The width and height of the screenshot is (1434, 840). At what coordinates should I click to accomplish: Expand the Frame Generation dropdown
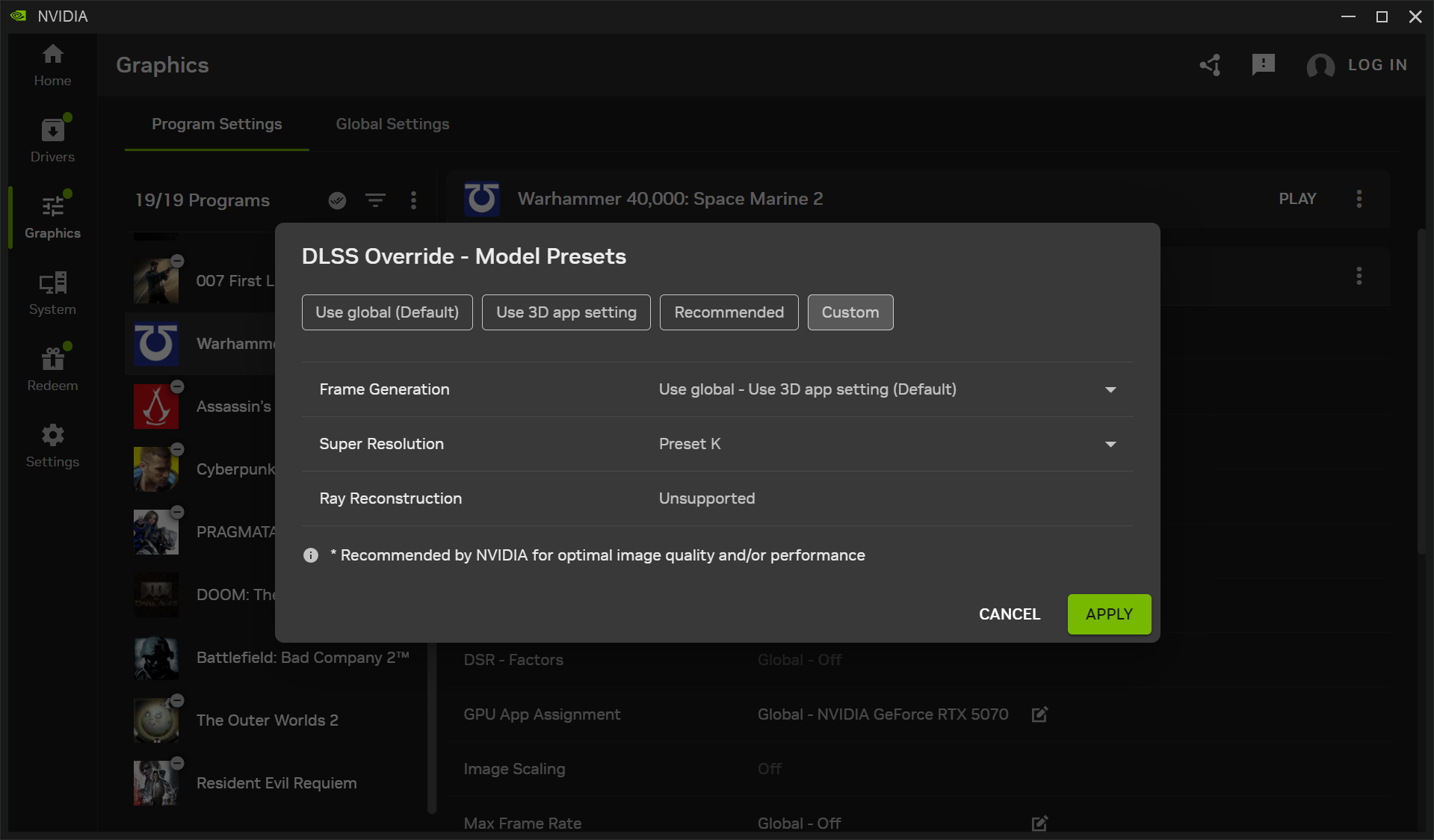pyautogui.click(x=1110, y=389)
